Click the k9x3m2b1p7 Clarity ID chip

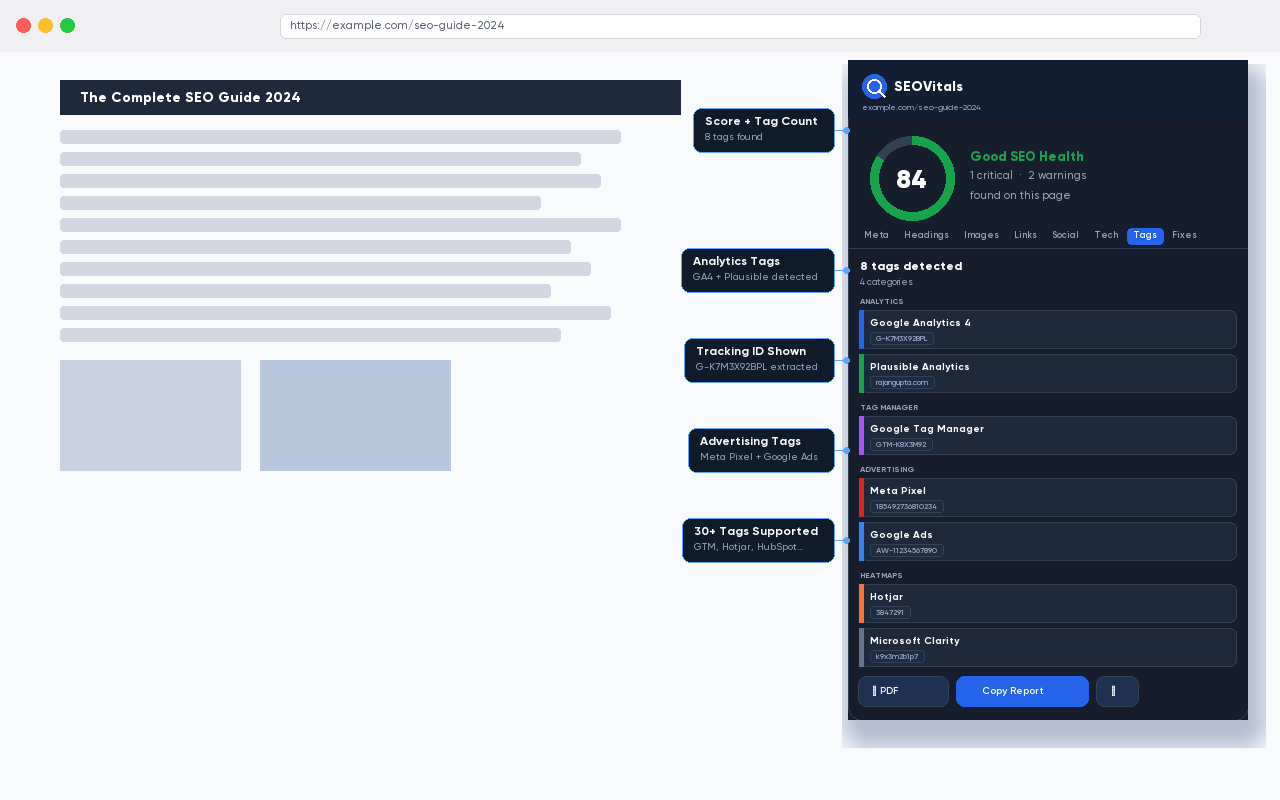click(897, 657)
